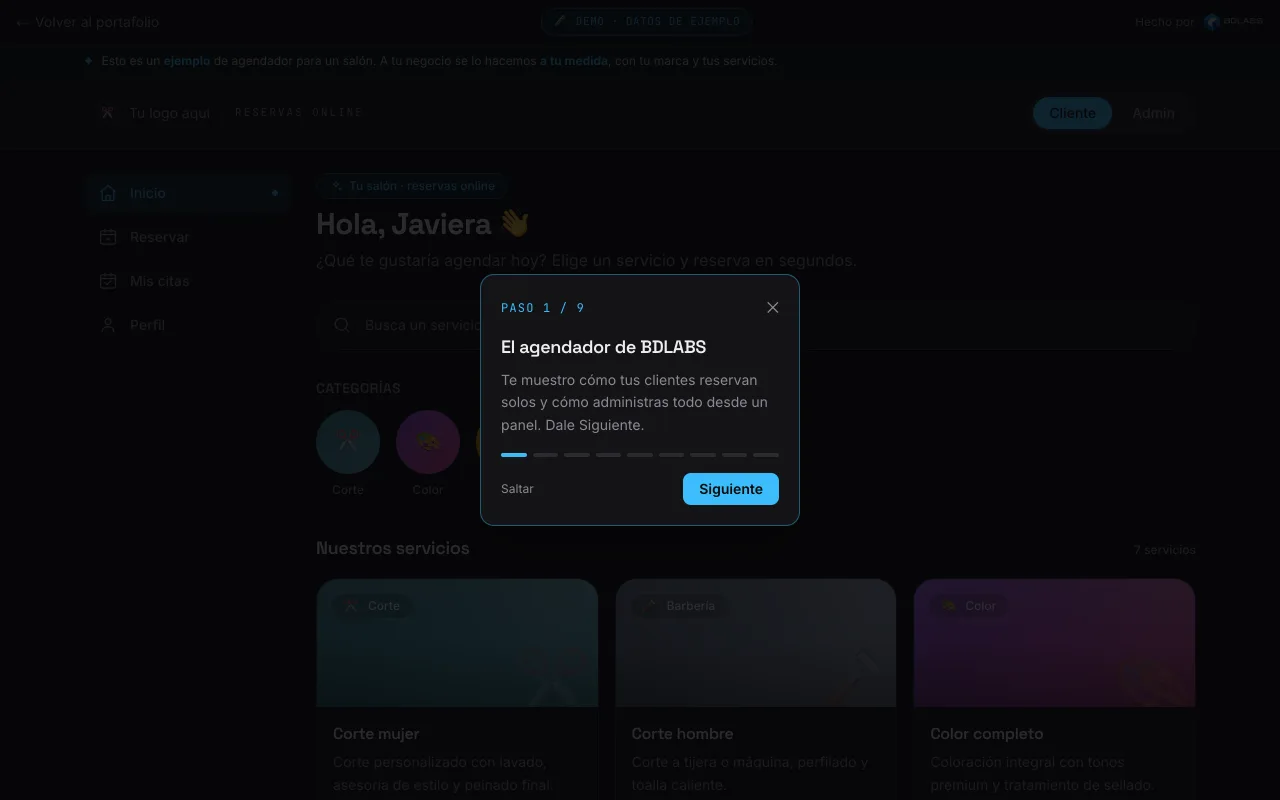This screenshot has height=800, width=1280.
Task: Go back via Volver al portafolio
Action: 87,22
